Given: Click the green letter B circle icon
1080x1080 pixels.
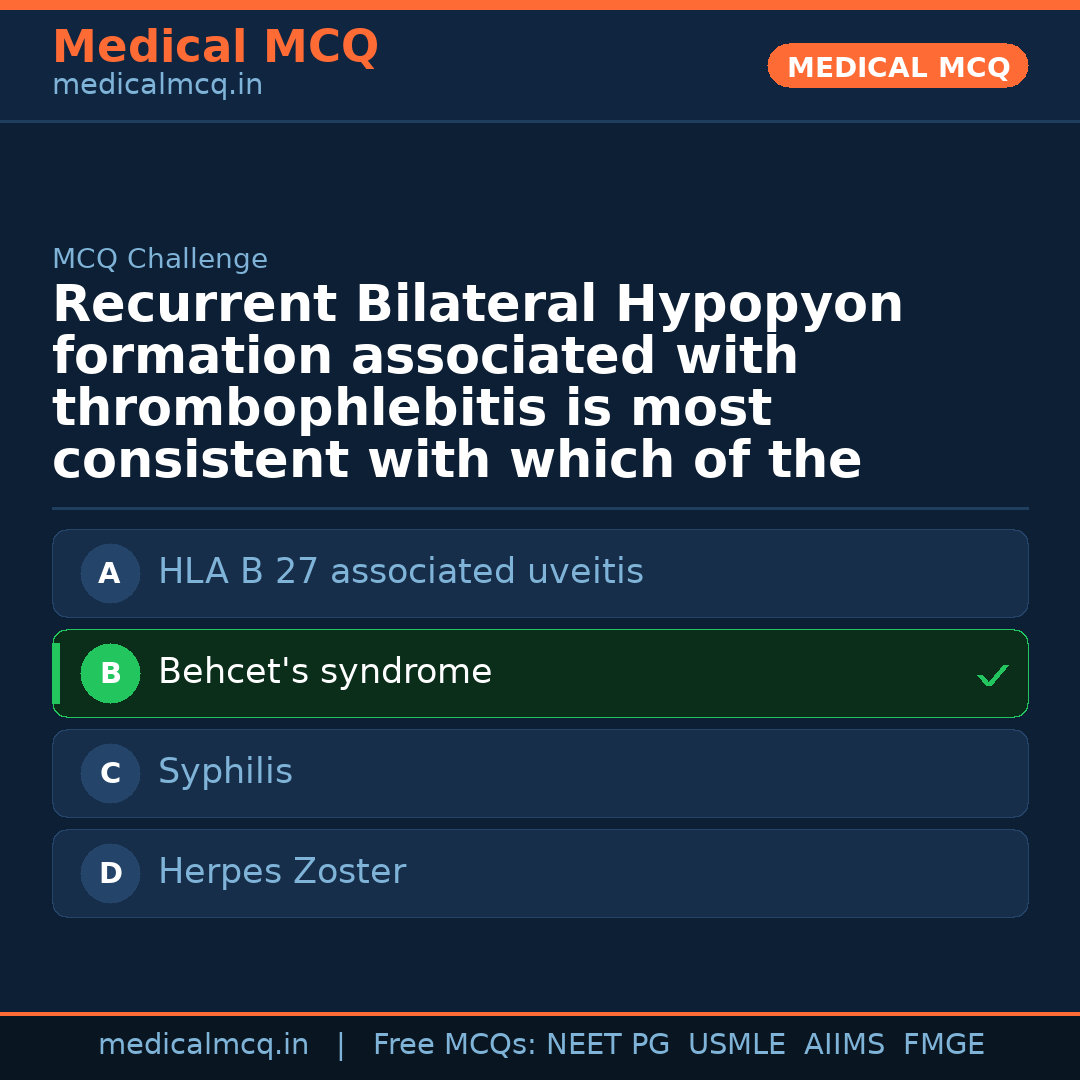Looking at the screenshot, I should point(110,673).
